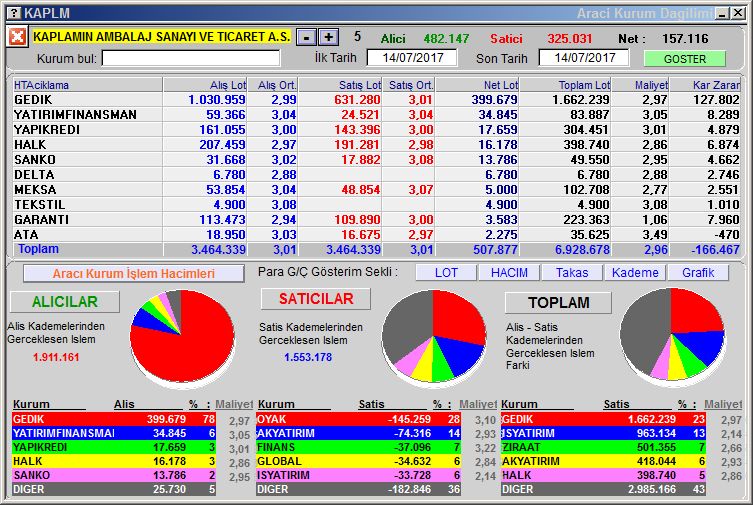Decrease count with the minus button
Screen dimensions: 753x505
click(306, 37)
